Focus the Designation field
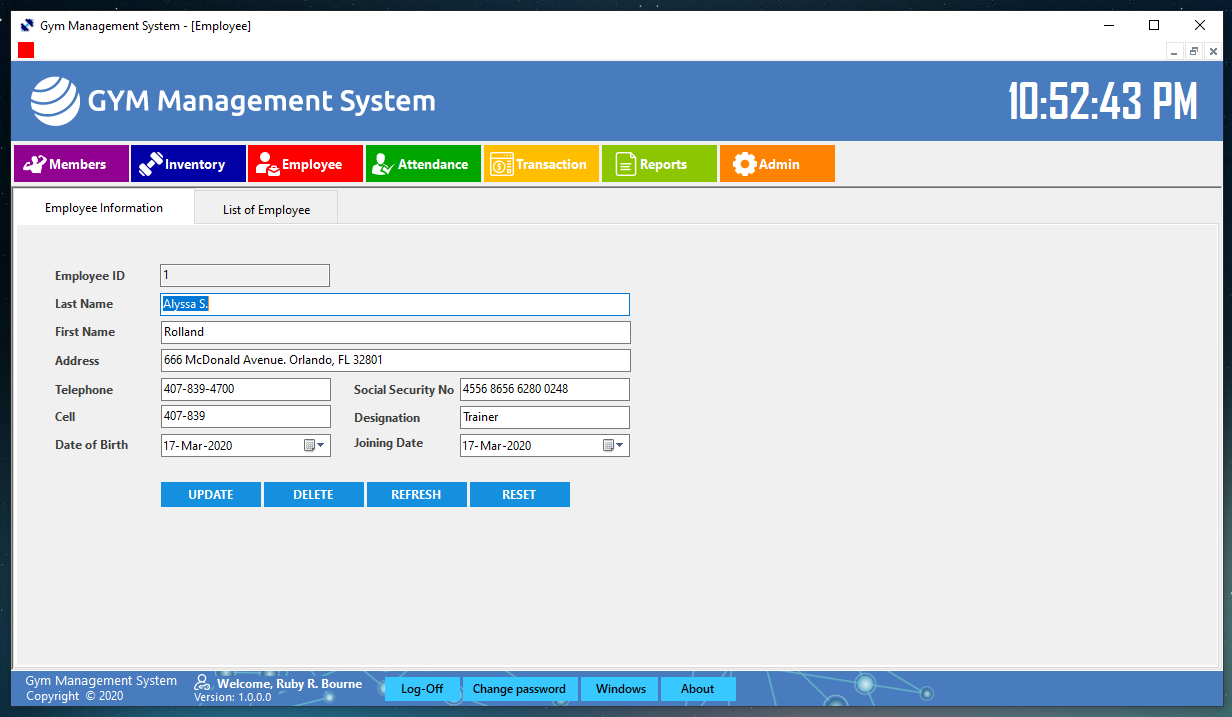This screenshot has height=717, width=1232. coord(545,417)
